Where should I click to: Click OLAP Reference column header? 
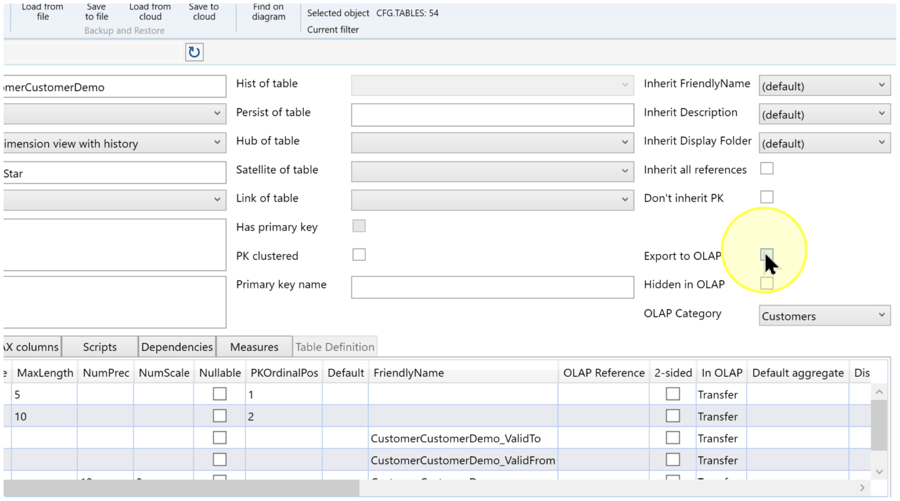(604, 372)
